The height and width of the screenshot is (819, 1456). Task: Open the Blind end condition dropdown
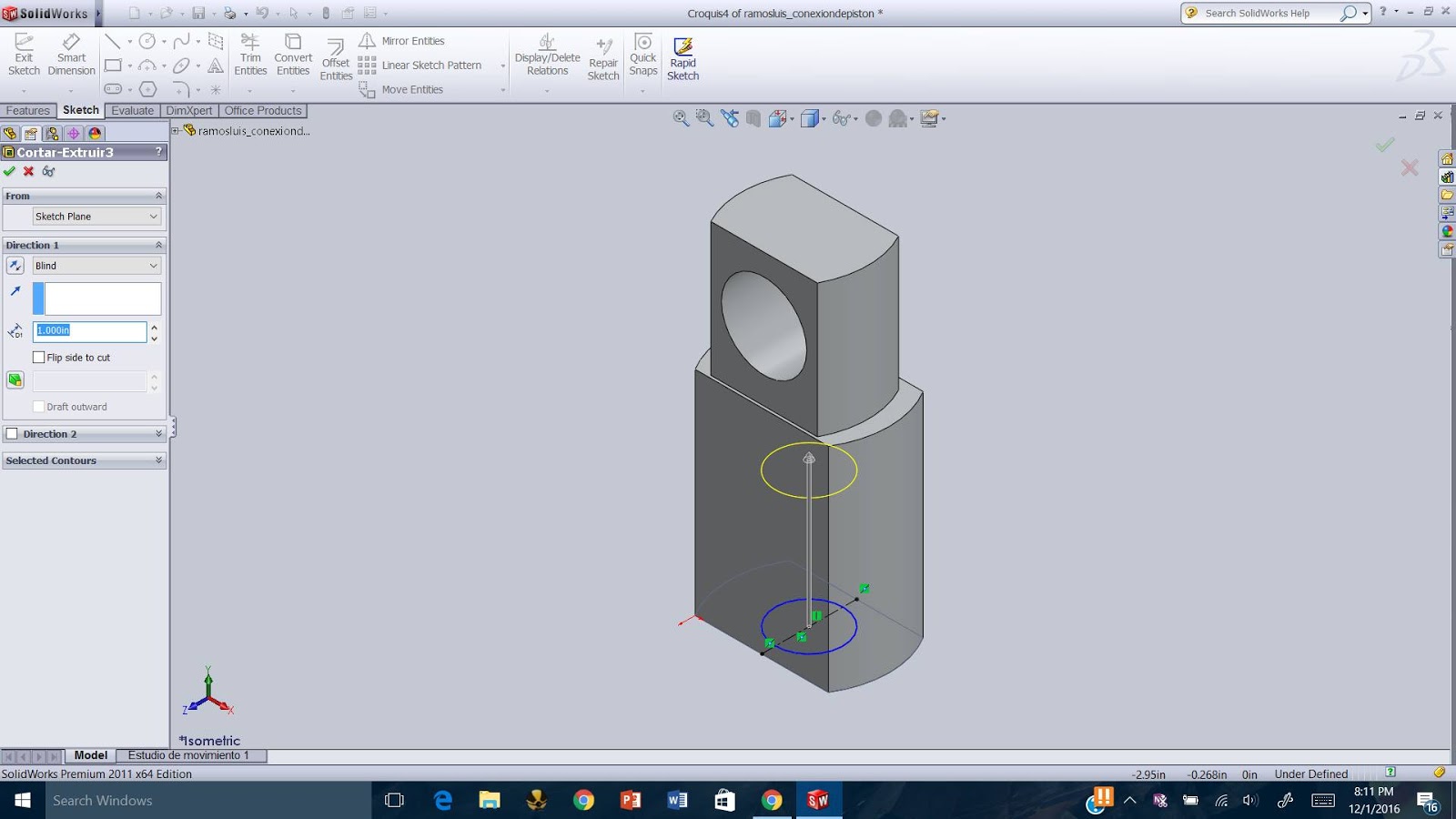96,265
